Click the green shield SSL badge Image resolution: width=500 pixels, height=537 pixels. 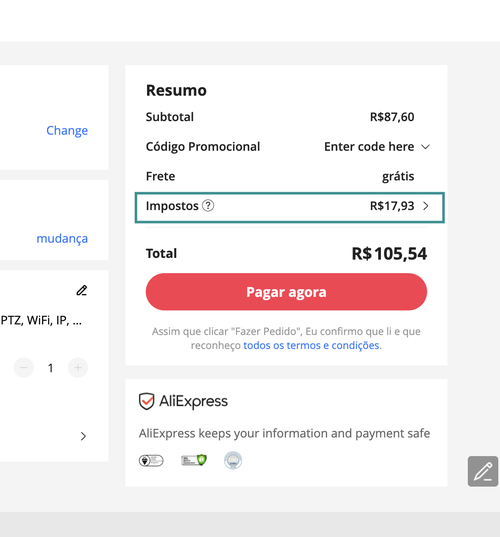194,460
